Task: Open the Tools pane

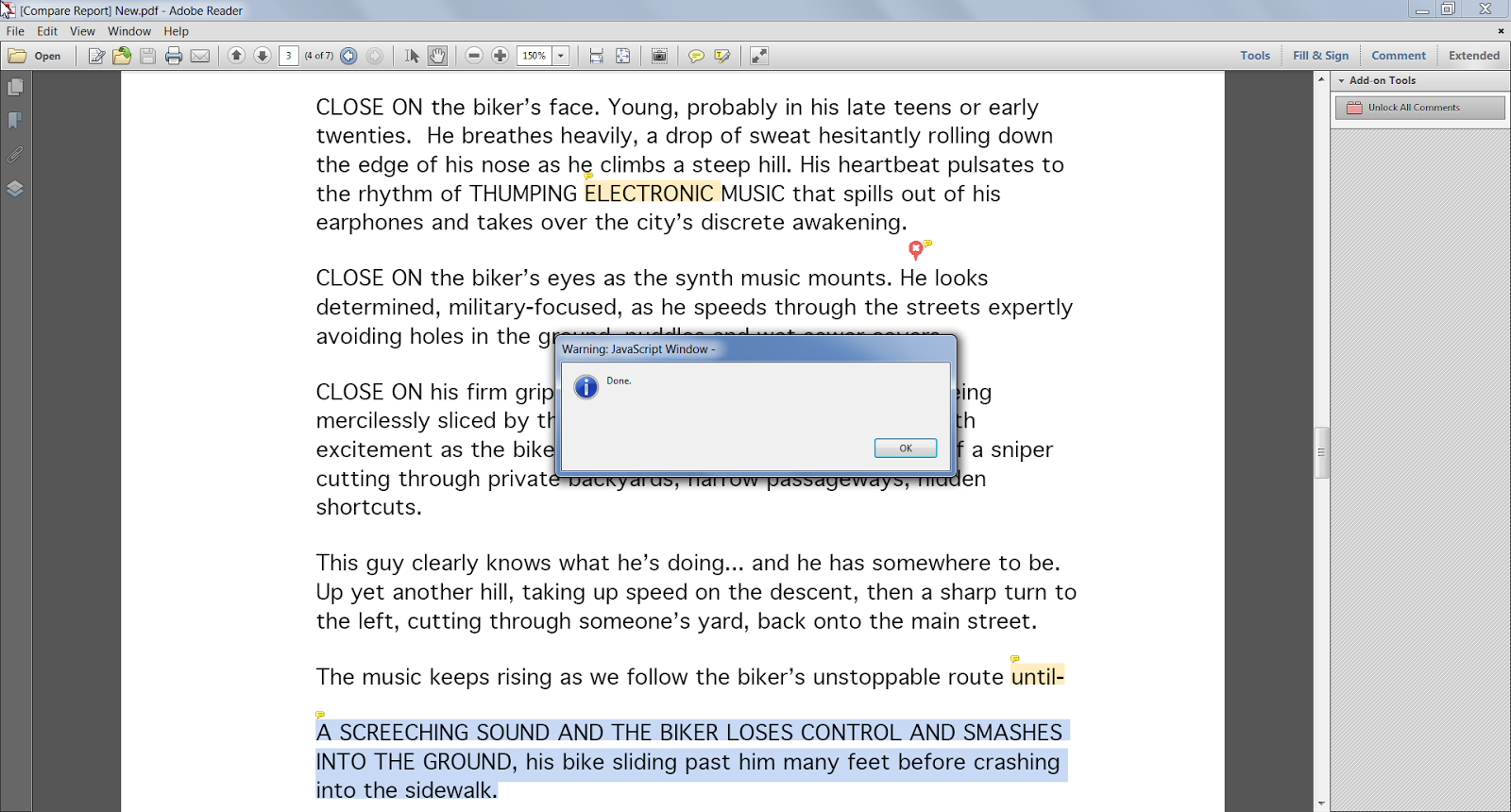Action: click(1255, 56)
